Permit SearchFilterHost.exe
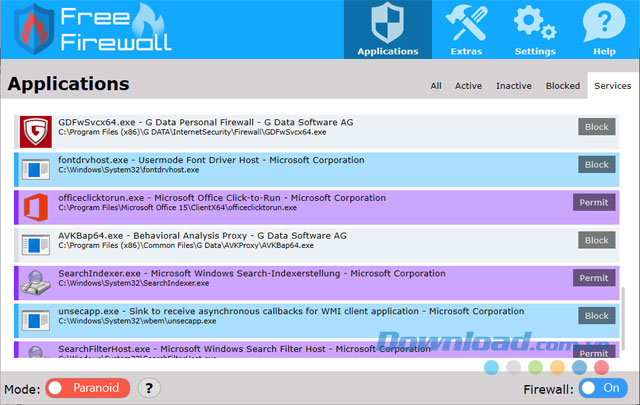This screenshot has width=640, height=405. [594, 352]
